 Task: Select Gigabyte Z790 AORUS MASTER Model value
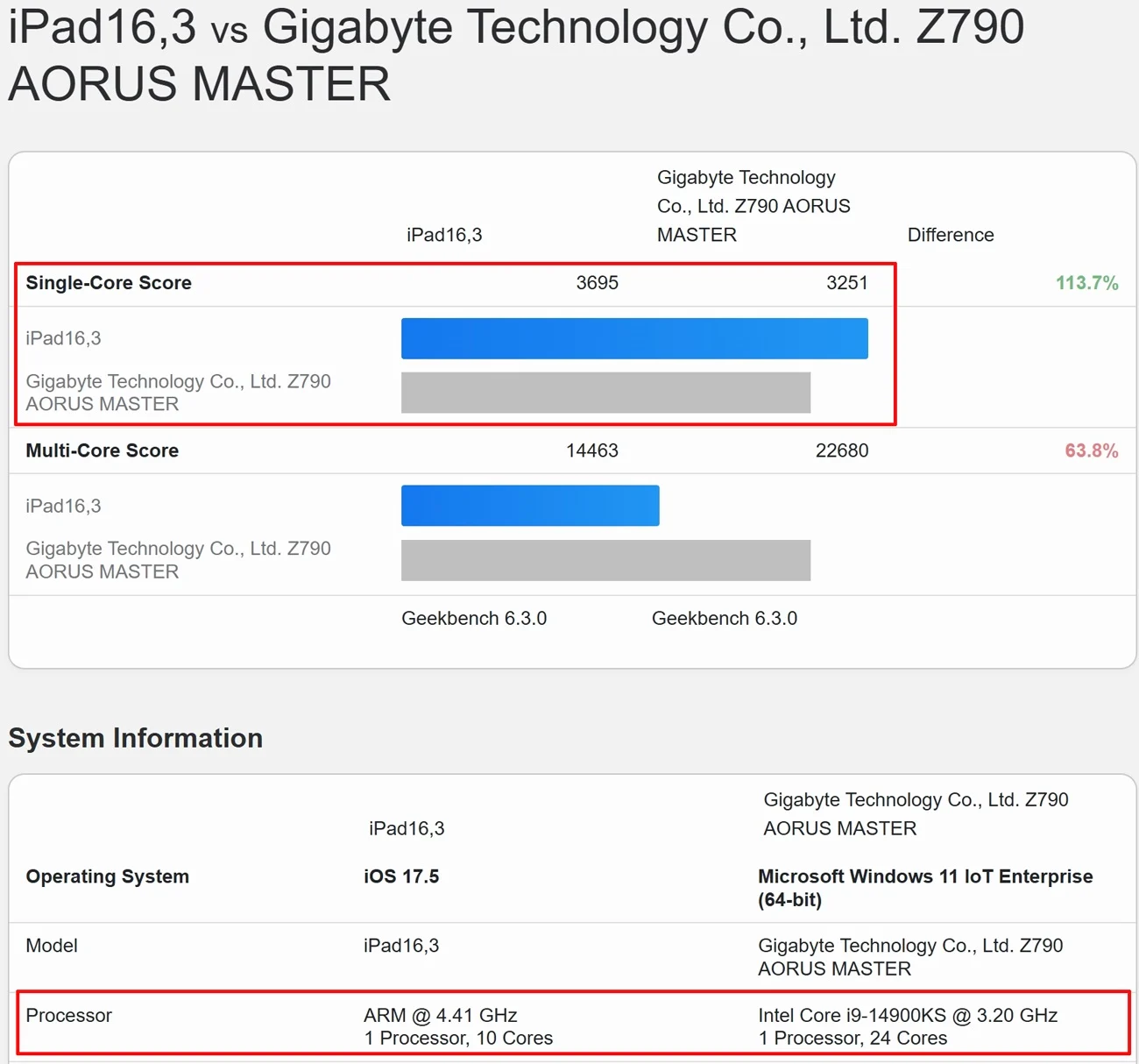coord(910,957)
